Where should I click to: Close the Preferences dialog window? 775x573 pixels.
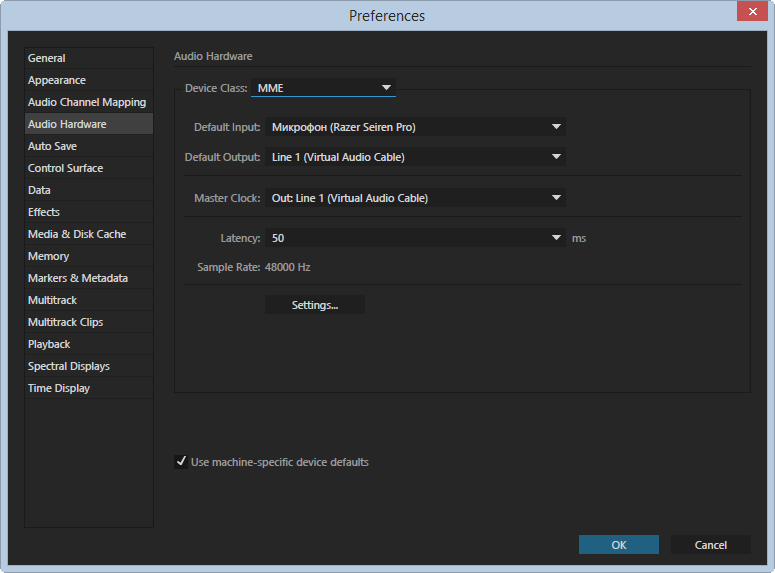coord(751,12)
